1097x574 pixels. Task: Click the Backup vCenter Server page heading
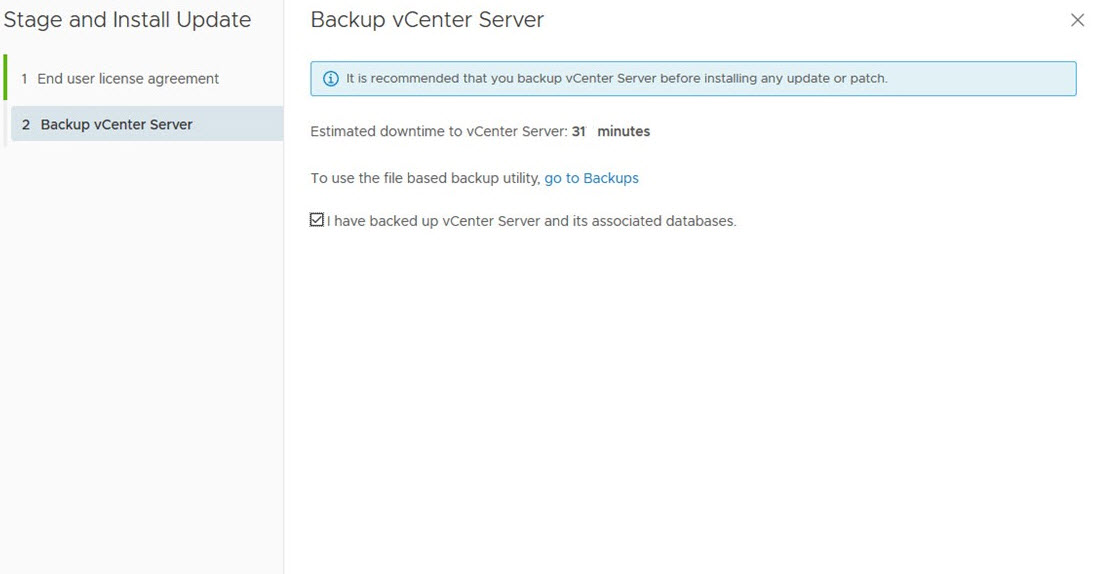pyautogui.click(x=427, y=20)
